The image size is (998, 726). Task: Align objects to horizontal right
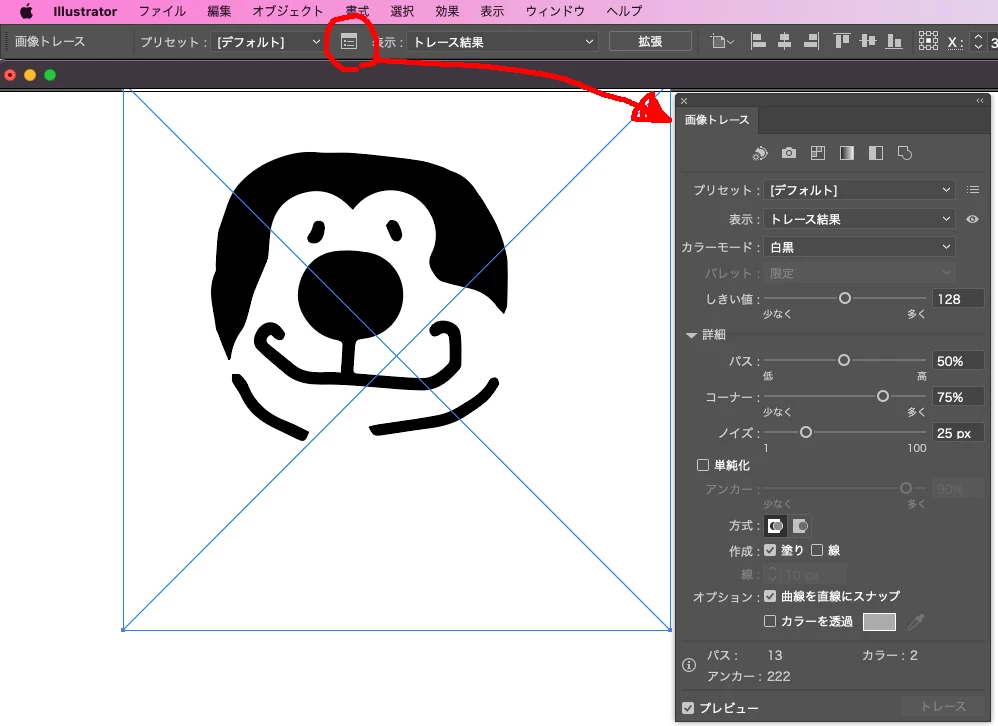811,41
